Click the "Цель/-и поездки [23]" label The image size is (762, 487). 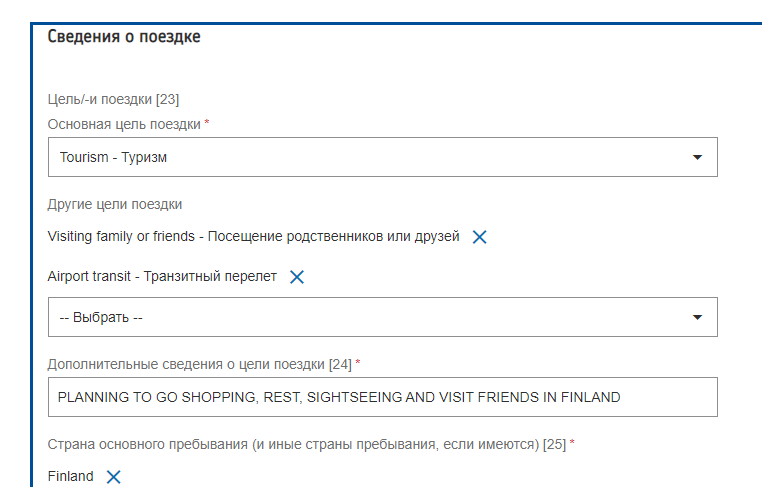tap(113, 98)
